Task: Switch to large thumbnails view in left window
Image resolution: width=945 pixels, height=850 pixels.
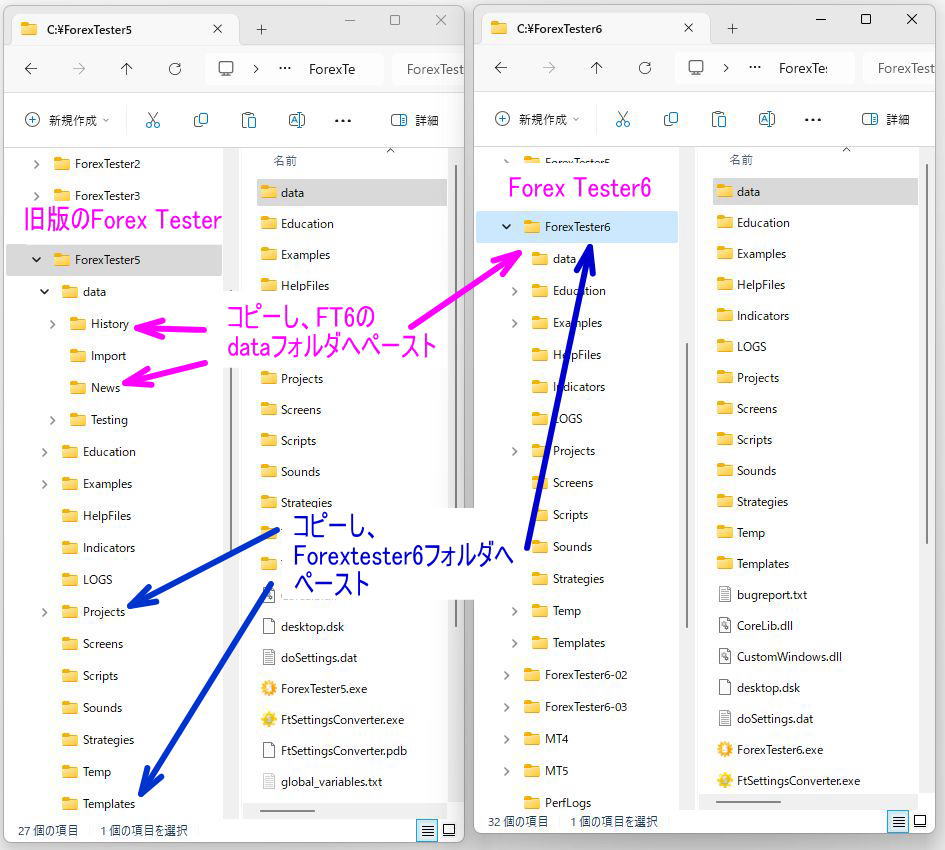Action: click(449, 830)
